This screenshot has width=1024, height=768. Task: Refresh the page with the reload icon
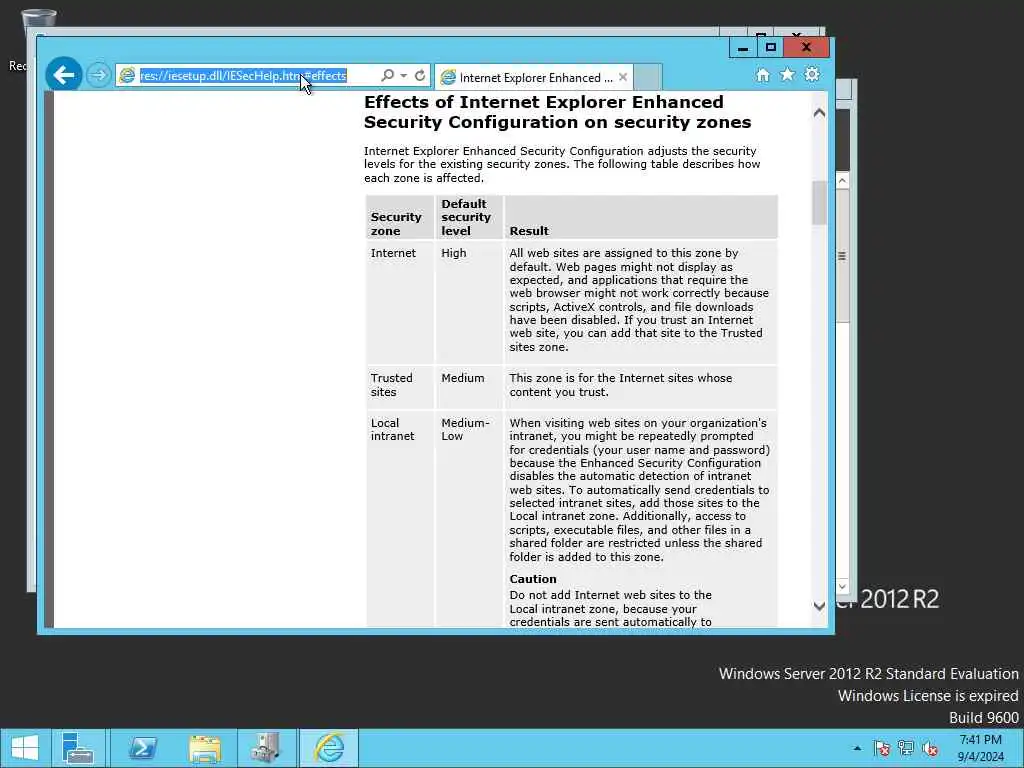(420, 76)
